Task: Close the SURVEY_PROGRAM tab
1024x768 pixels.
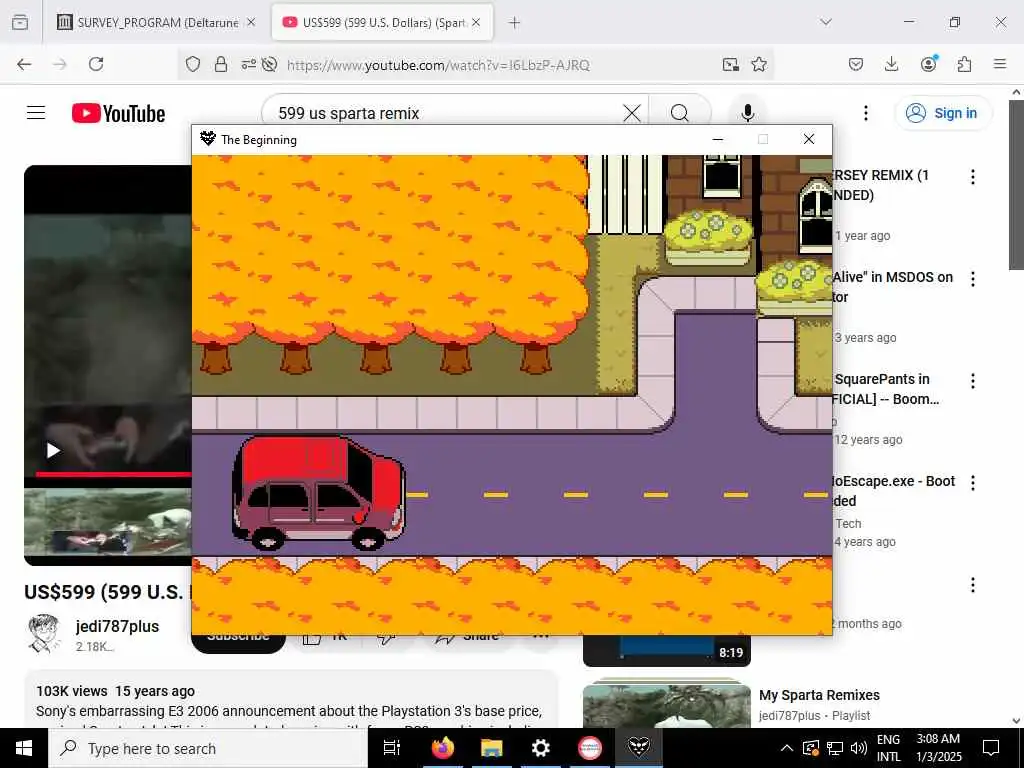Action: (x=251, y=22)
